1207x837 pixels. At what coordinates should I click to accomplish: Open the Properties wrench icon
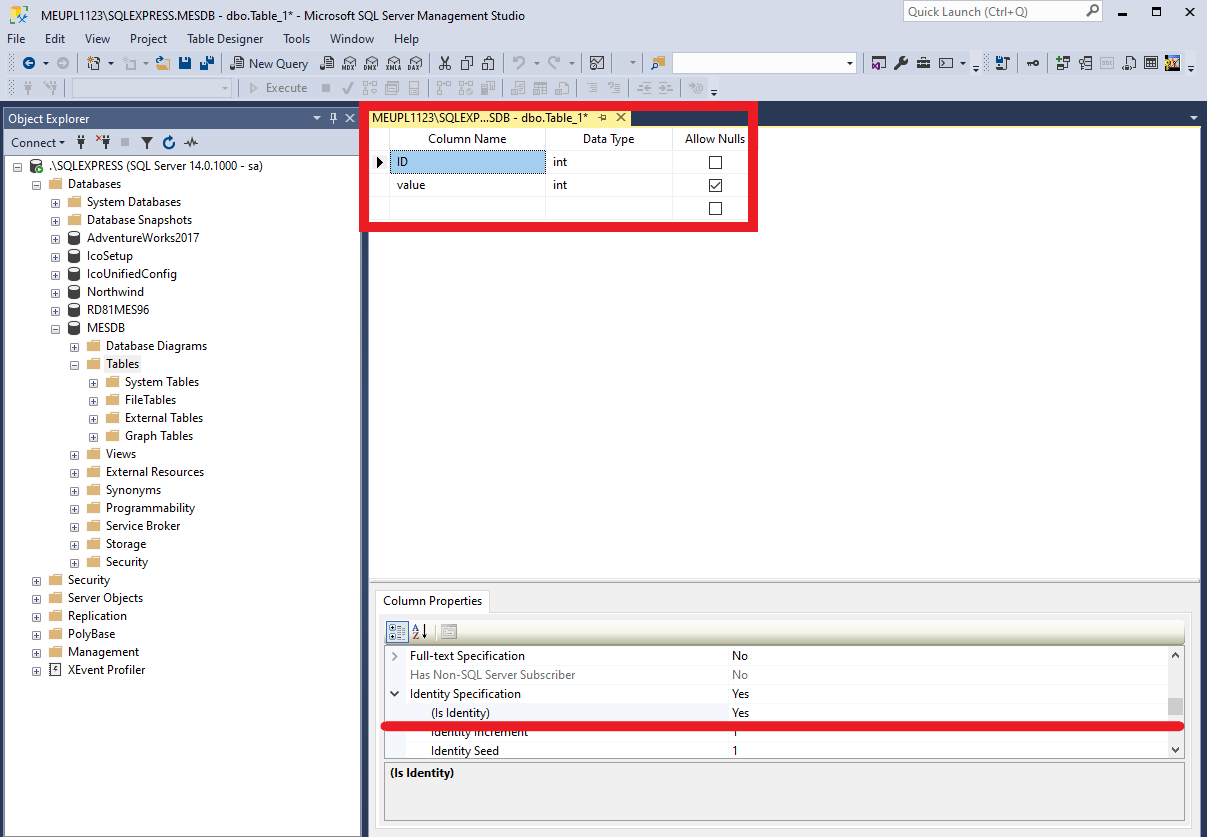click(900, 63)
